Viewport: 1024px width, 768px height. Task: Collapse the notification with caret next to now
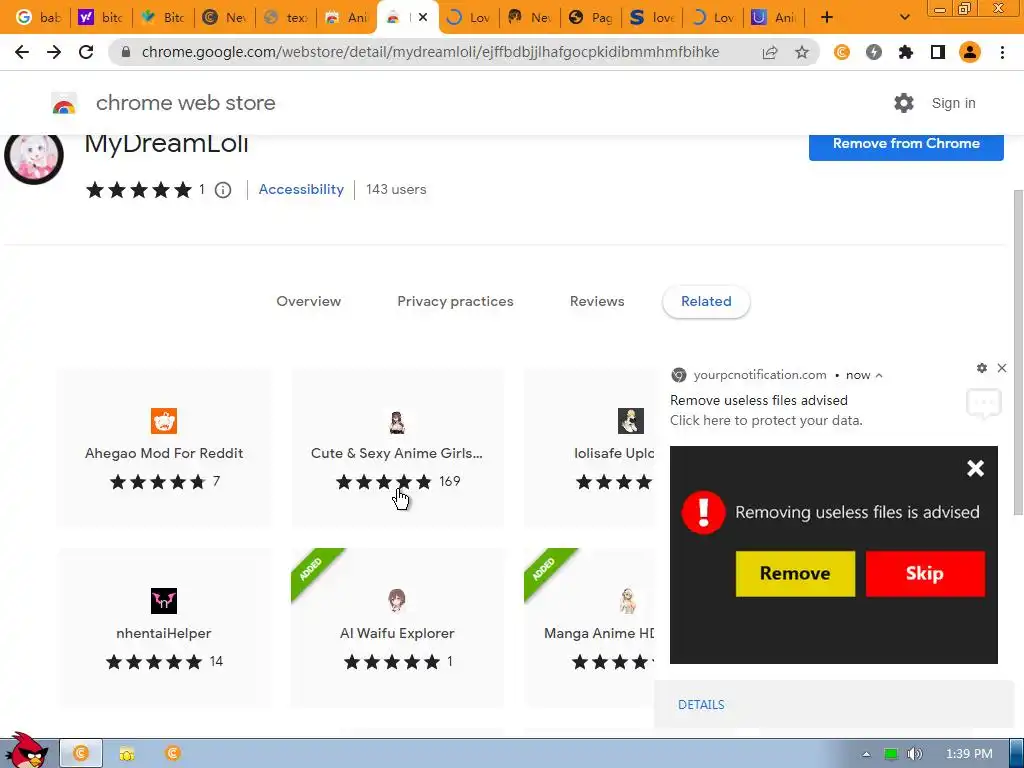pyautogui.click(x=879, y=376)
